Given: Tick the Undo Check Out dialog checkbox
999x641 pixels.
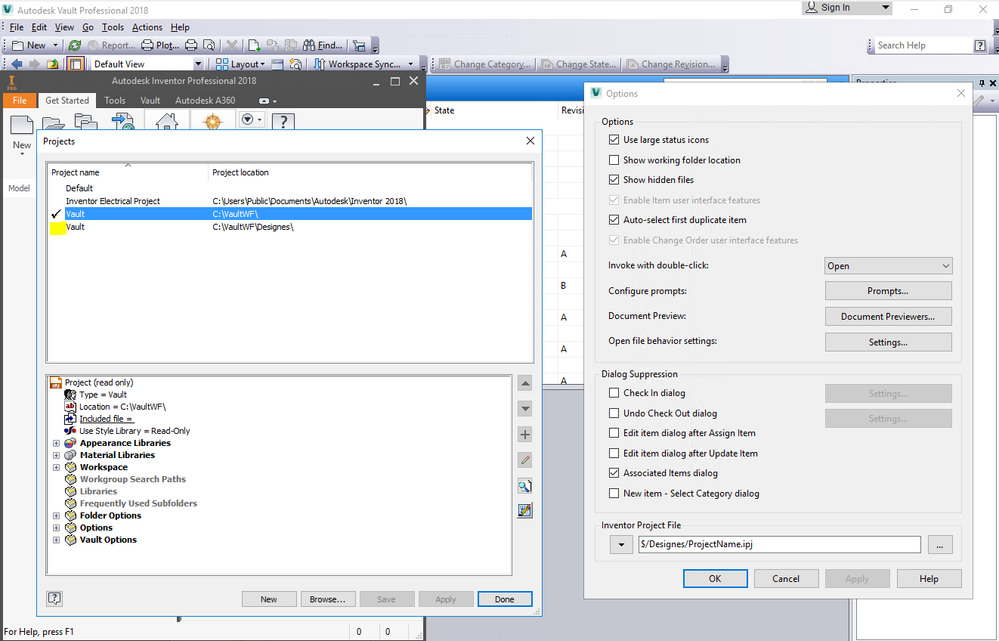Looking at the screenshot, I should click(x=614, y=414).
